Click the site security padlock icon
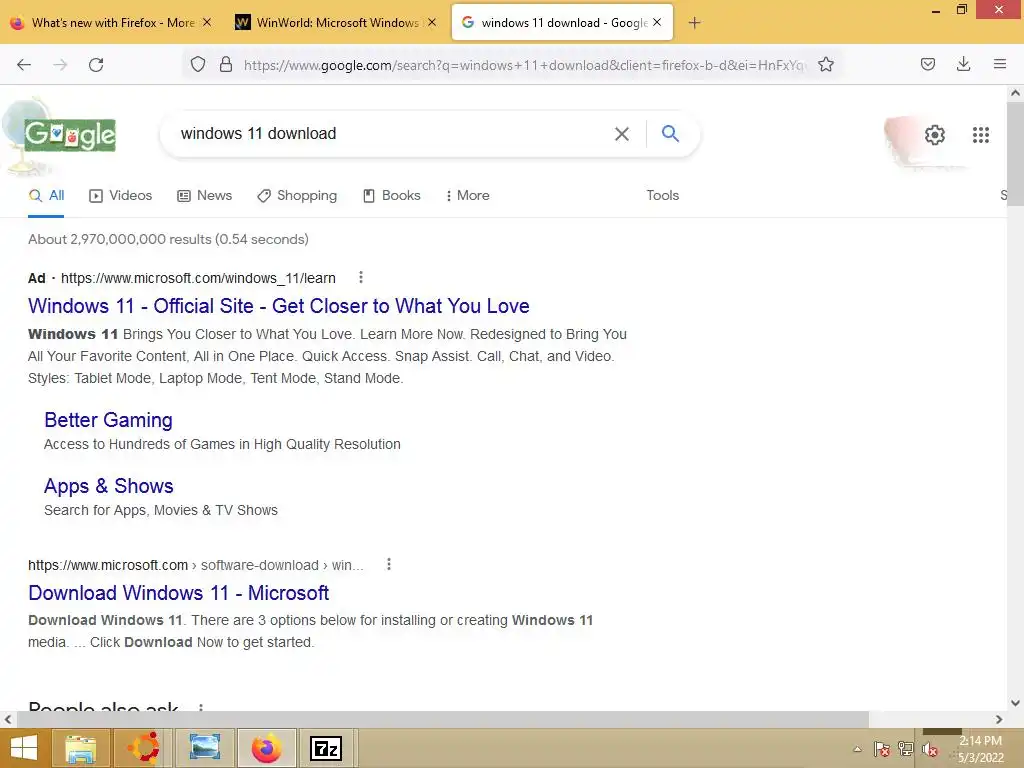The height and width of the screenshot is (768, 1024). (x=226, y=64)
